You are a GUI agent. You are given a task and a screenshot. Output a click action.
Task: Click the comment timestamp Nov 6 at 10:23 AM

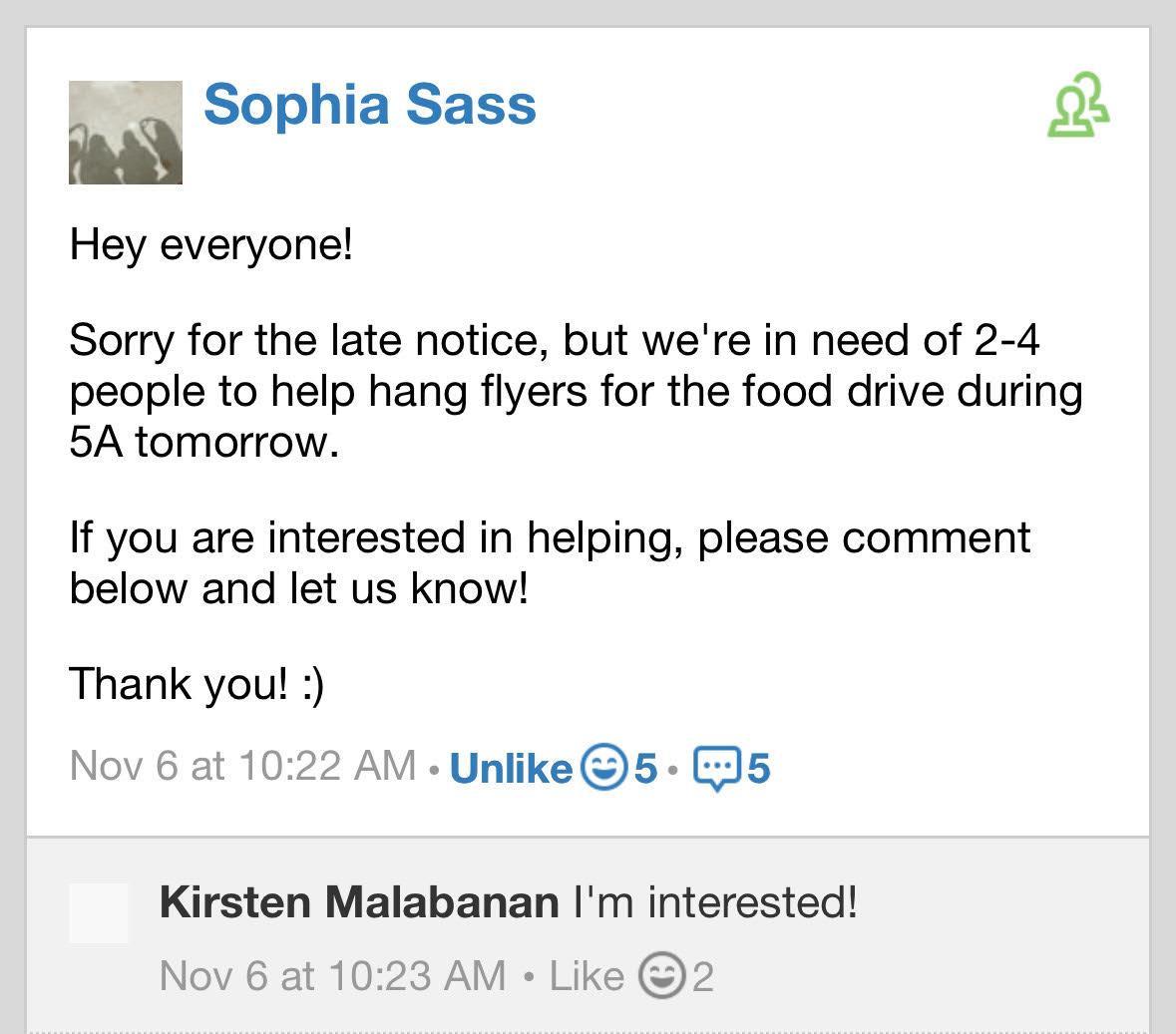tap(332, 975)
